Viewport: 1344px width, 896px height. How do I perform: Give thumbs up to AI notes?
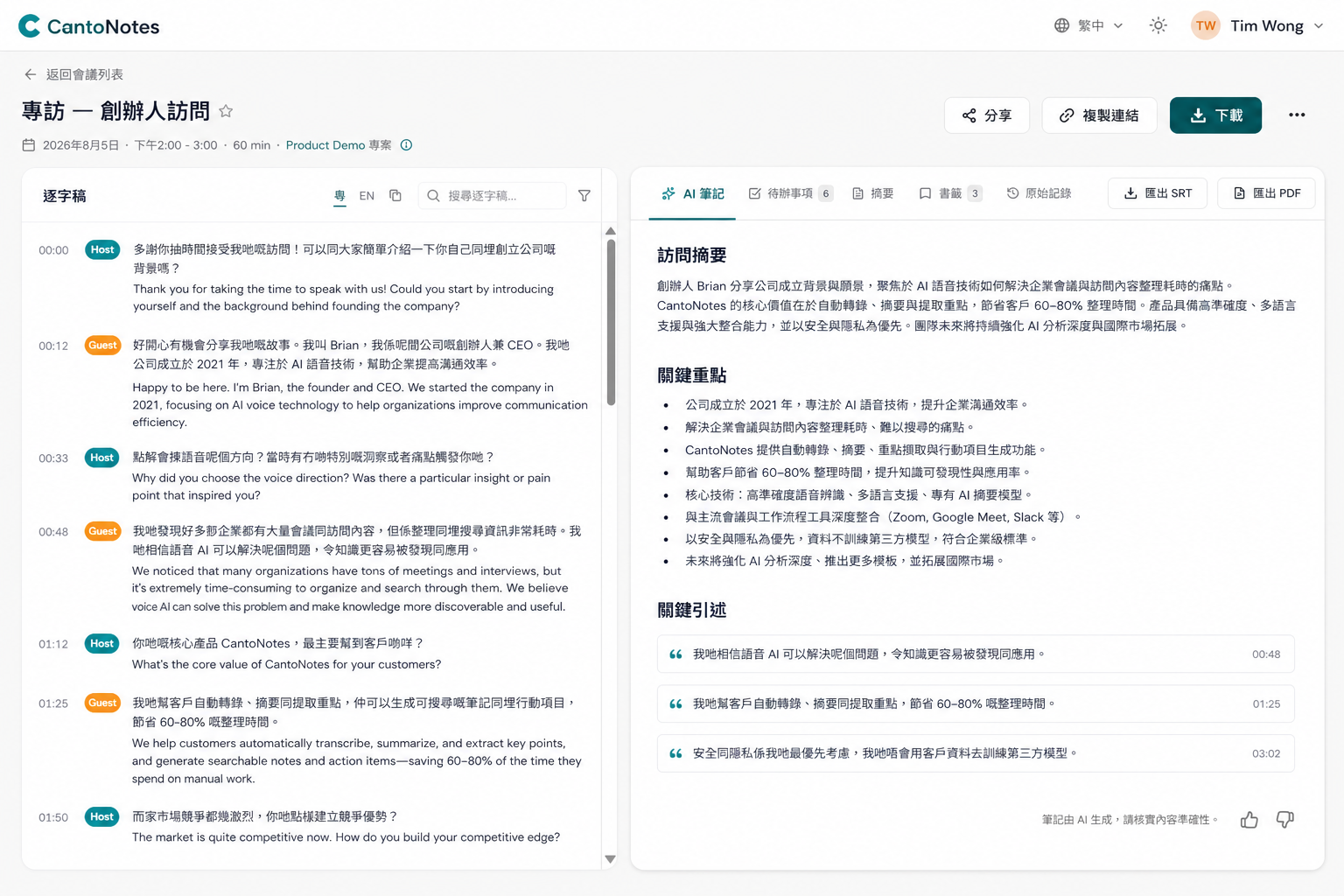coord(1249,820)
